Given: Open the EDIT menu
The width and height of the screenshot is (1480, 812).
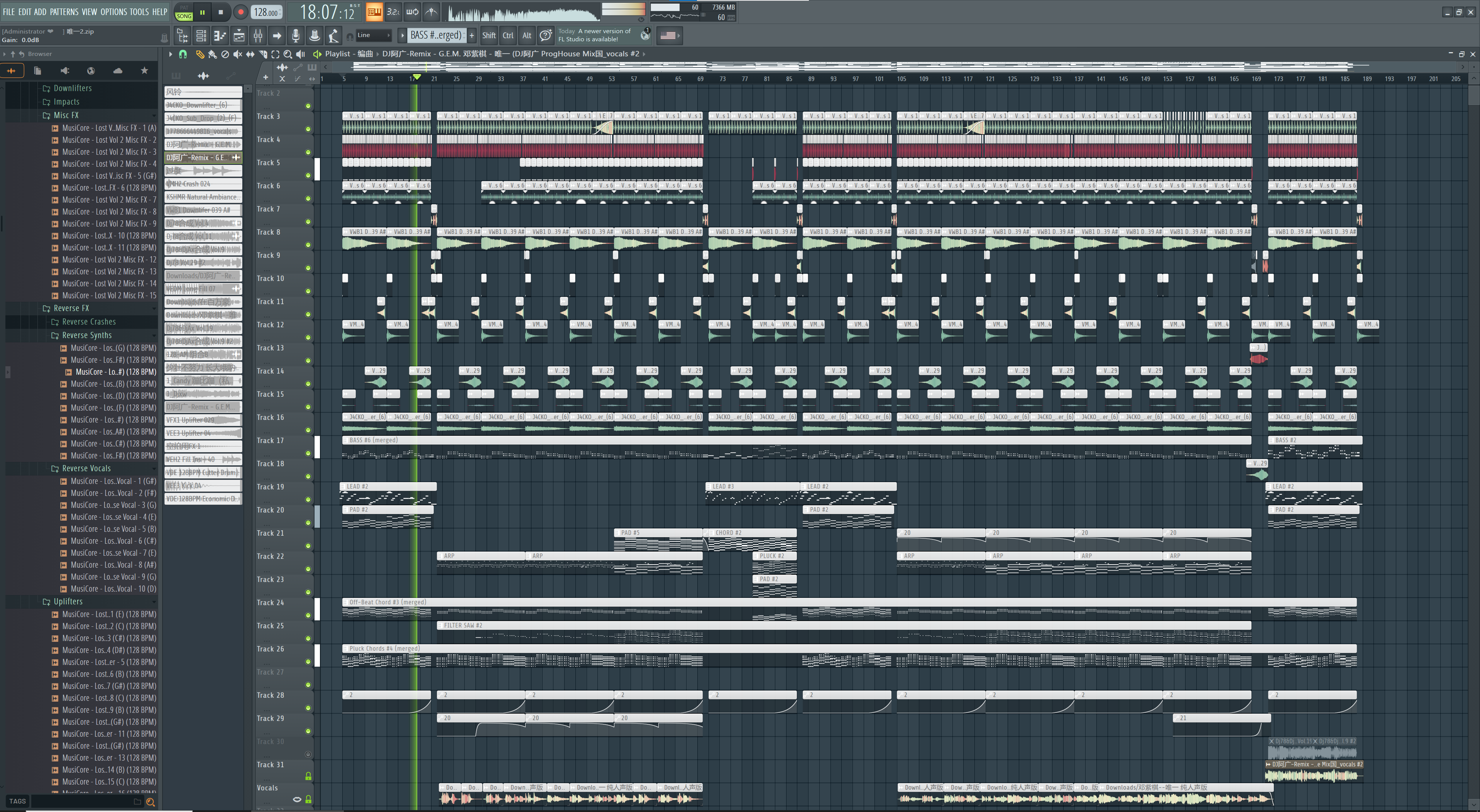Looking at the screenshot, I should [x=25, y=12].
